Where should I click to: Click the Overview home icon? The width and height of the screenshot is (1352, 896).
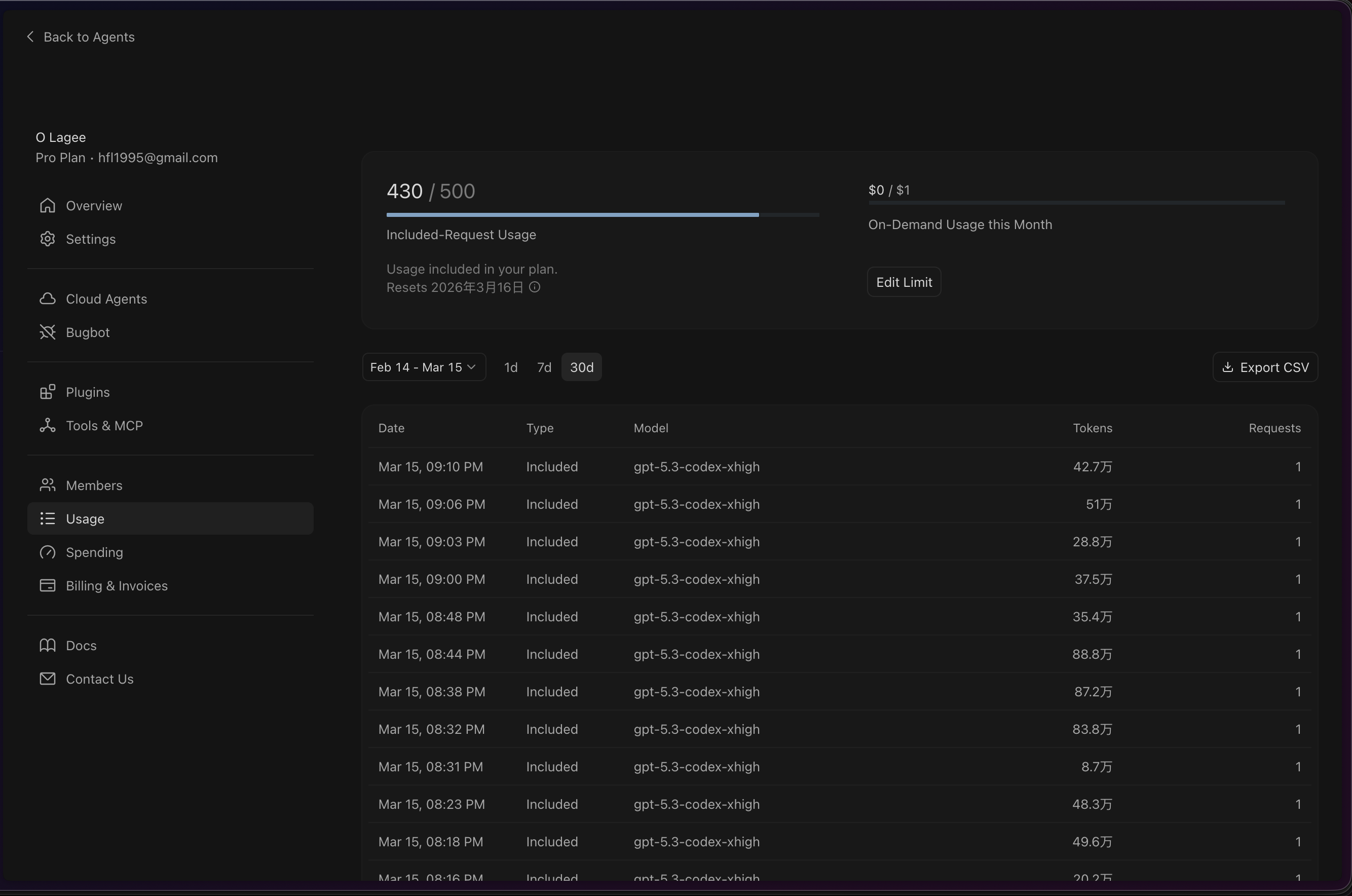(x=48, y=206)
